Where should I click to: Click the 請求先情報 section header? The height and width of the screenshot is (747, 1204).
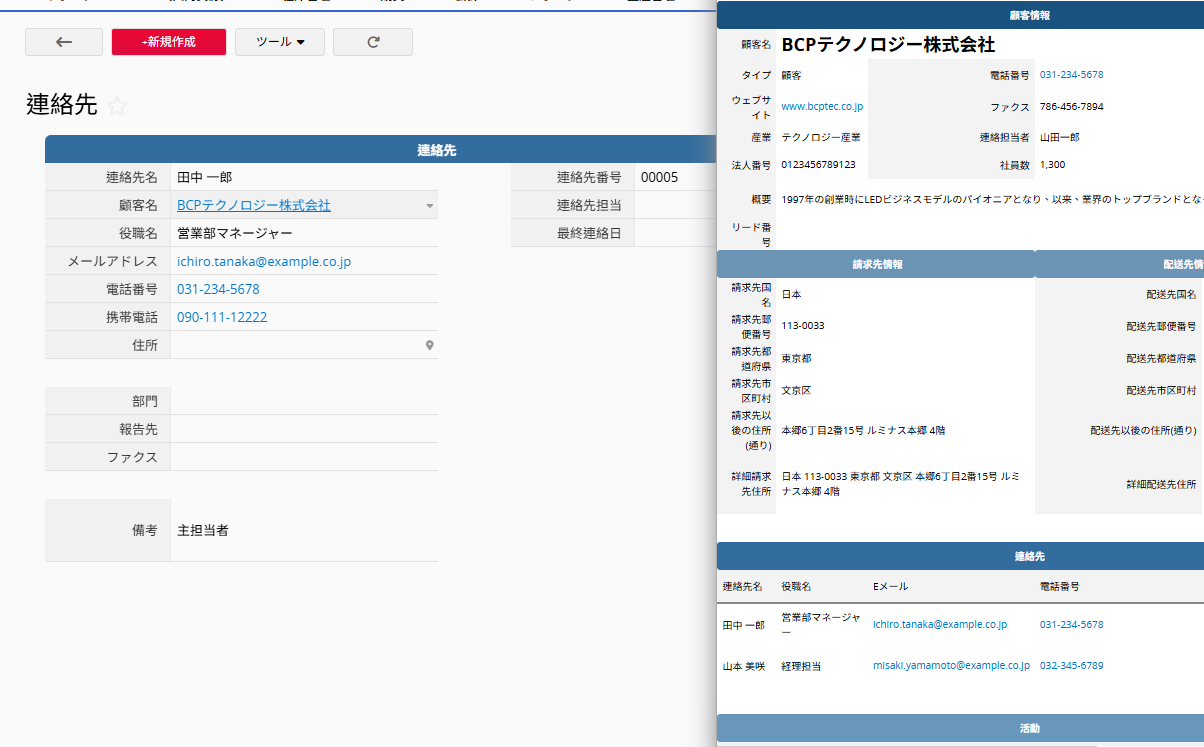pos(876,264)
